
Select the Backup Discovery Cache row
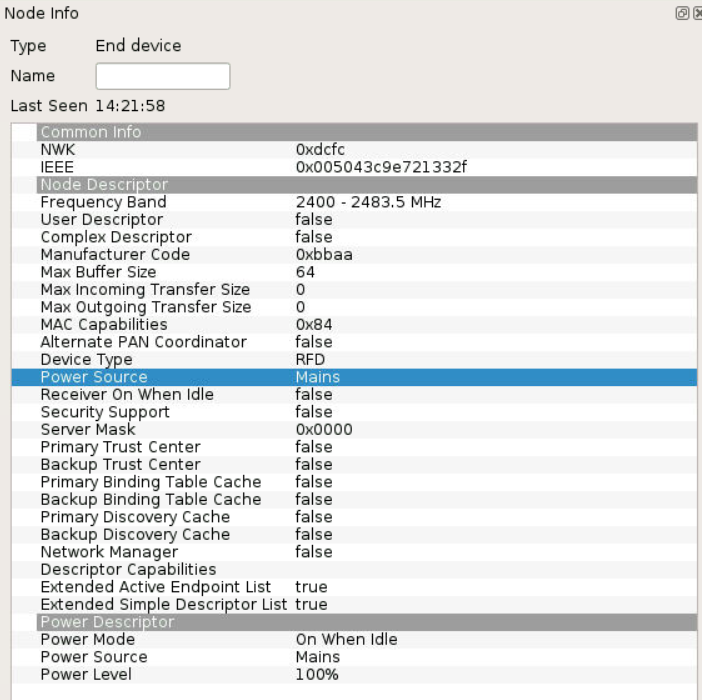click(355, 534)
